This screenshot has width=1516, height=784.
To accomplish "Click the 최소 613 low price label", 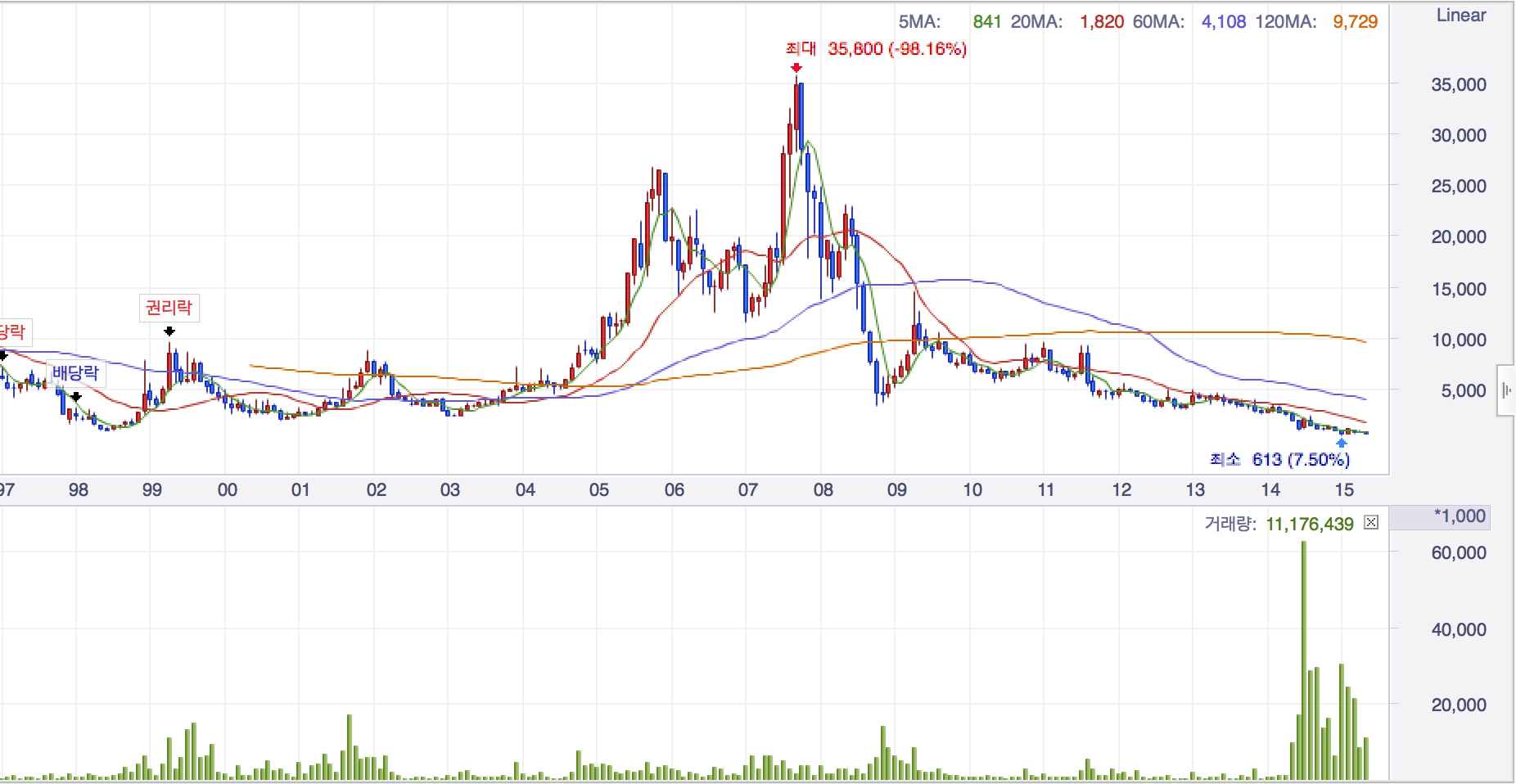I will [x=1279, y=460].
